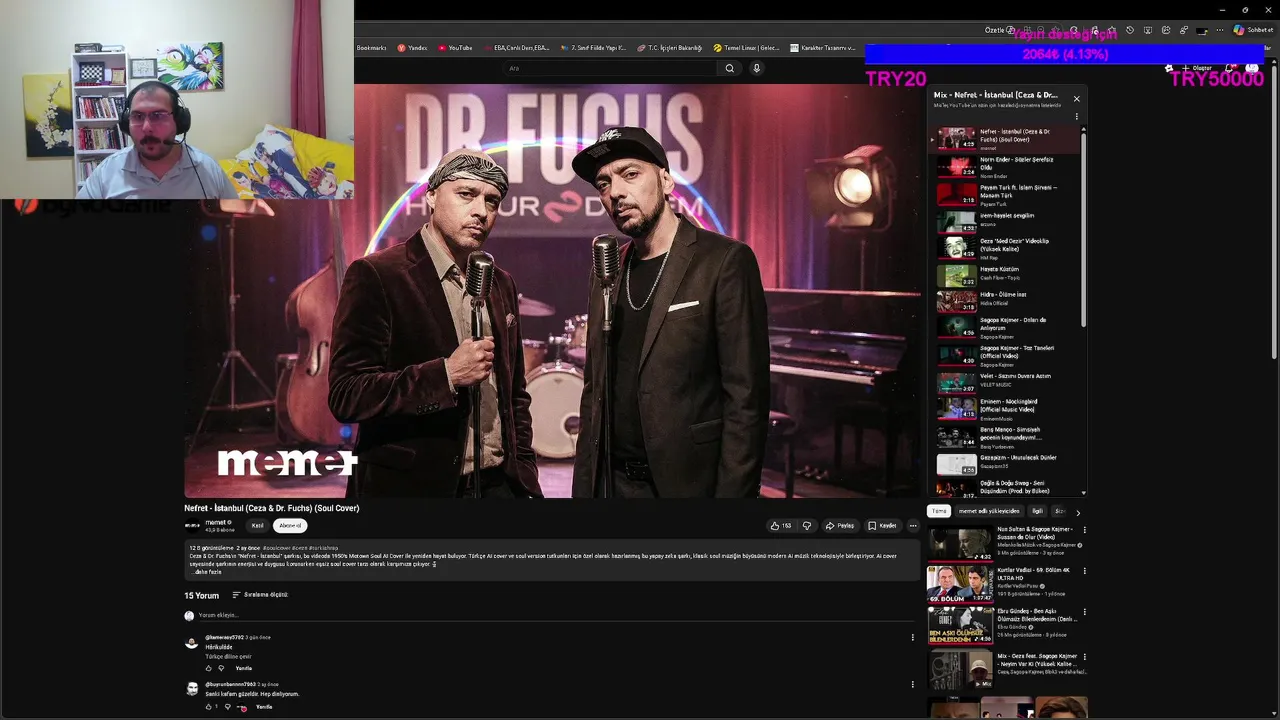The width and height of the screenshot is (1280, 720).
Task: Play Sagopa Kajmer - Toz Taneleri playlist item
Action: point(1009,355)
